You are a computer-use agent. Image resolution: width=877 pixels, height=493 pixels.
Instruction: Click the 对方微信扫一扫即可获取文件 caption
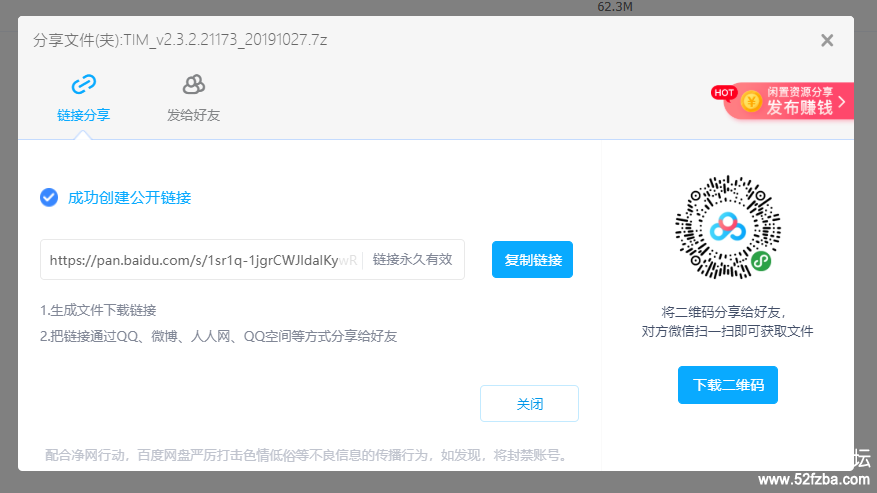point(727,331)
